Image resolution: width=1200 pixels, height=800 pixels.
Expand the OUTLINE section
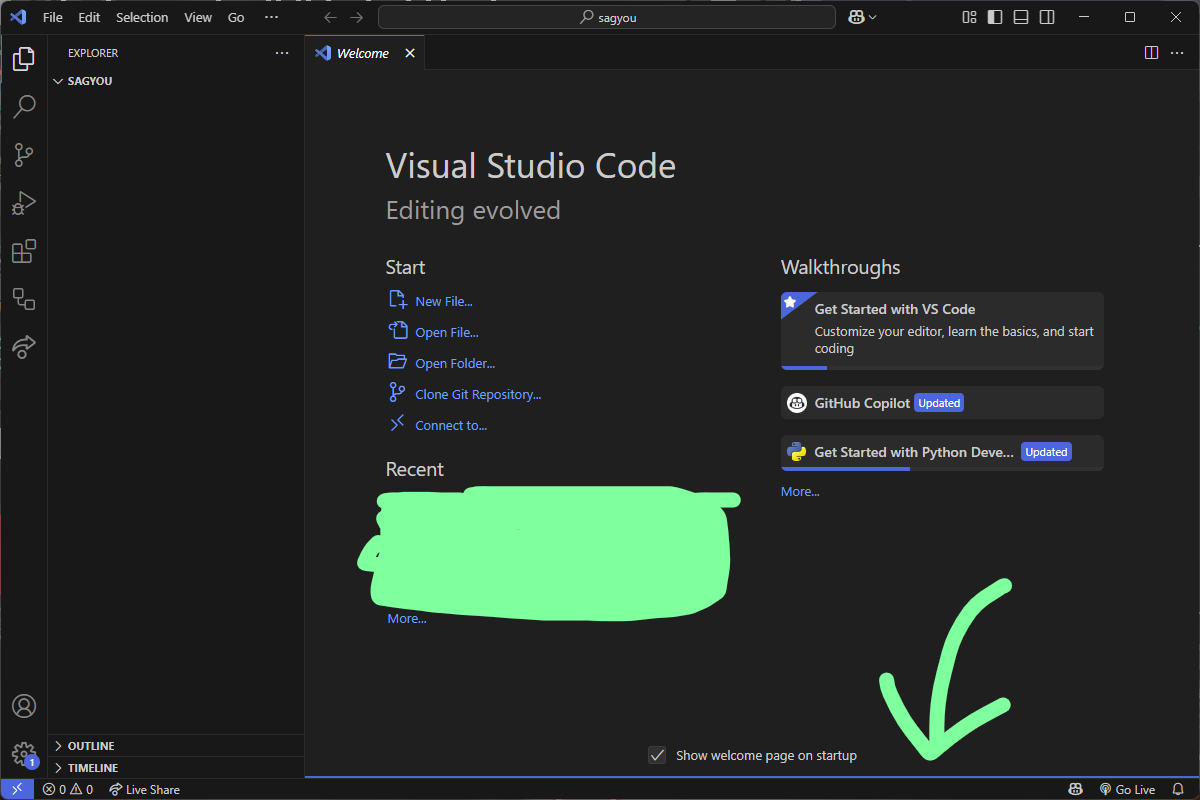(x=90, y=746)
